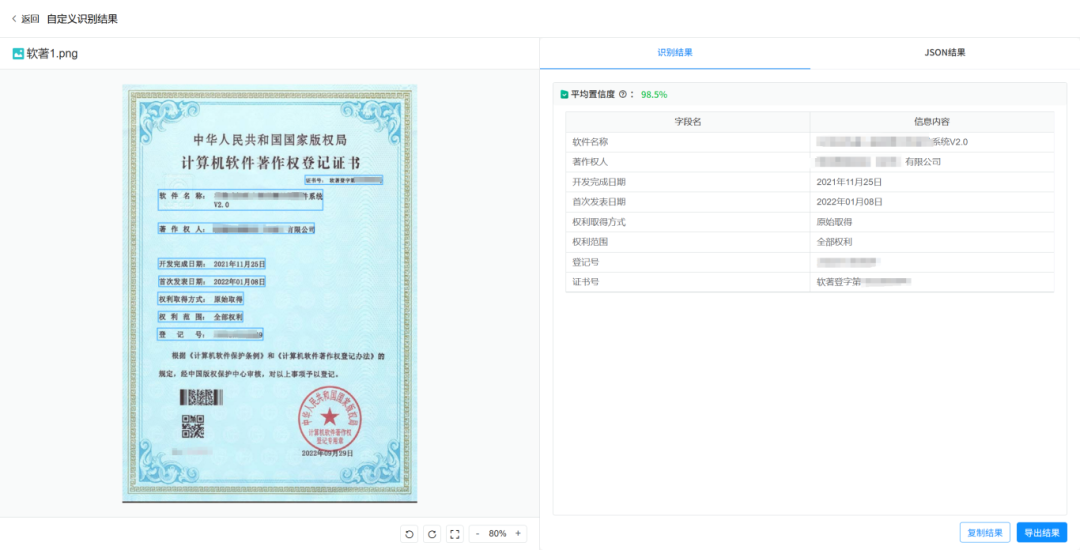Zoom out with the minus button
This screenshot has height=550, width=1080.
click(477, 534)
